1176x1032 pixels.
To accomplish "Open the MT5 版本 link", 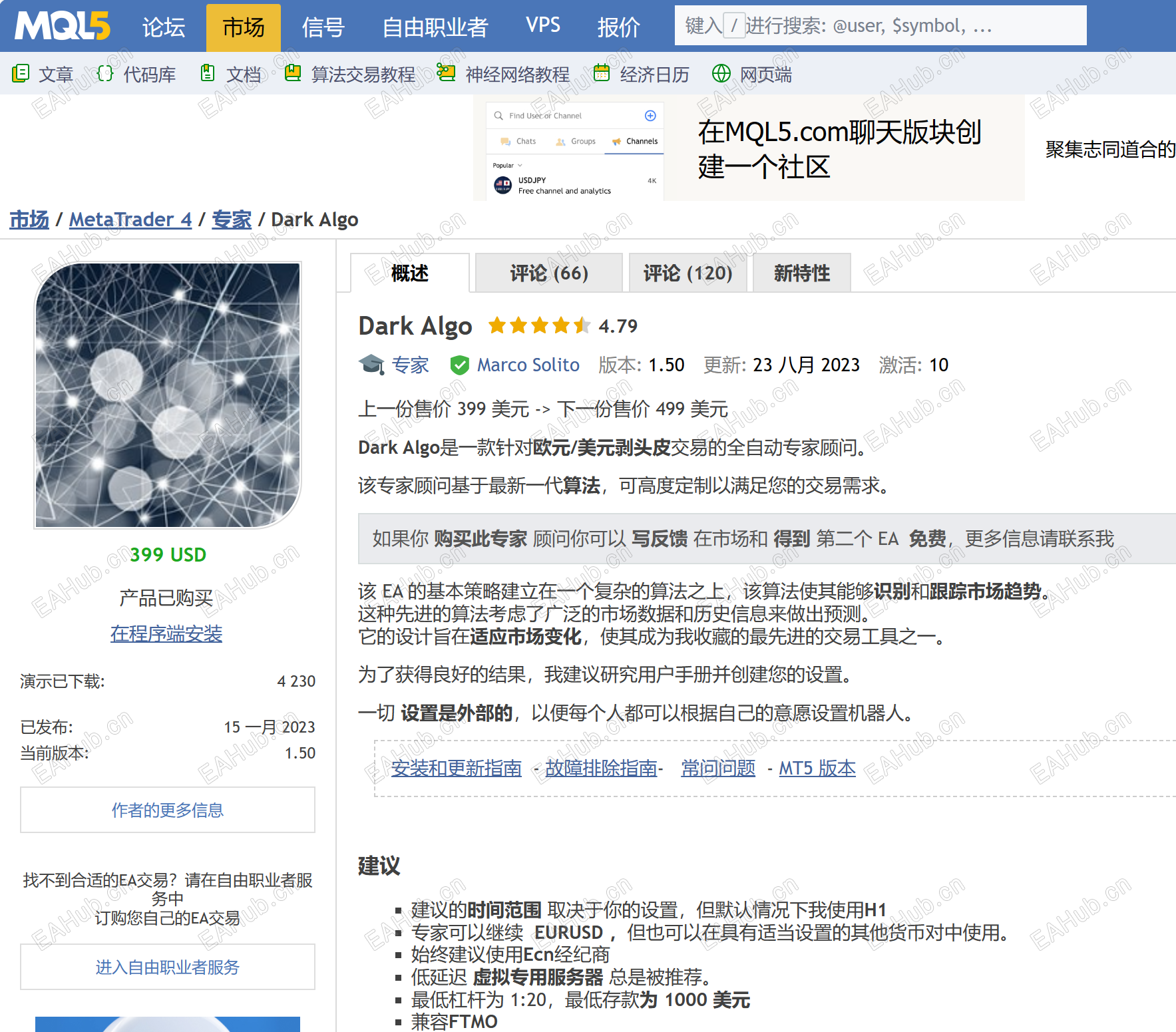I will click(x=817, y=768).
